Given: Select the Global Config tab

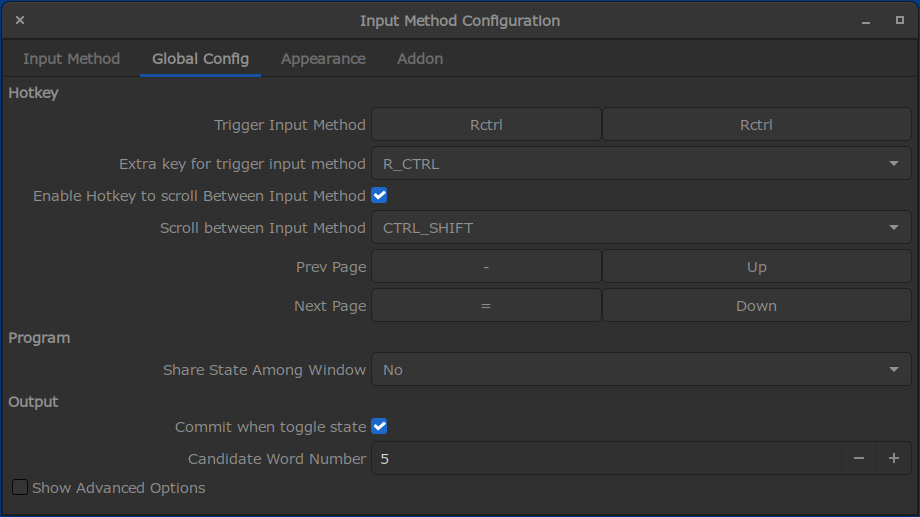Looking at the screenshot, I should [200, 59].
